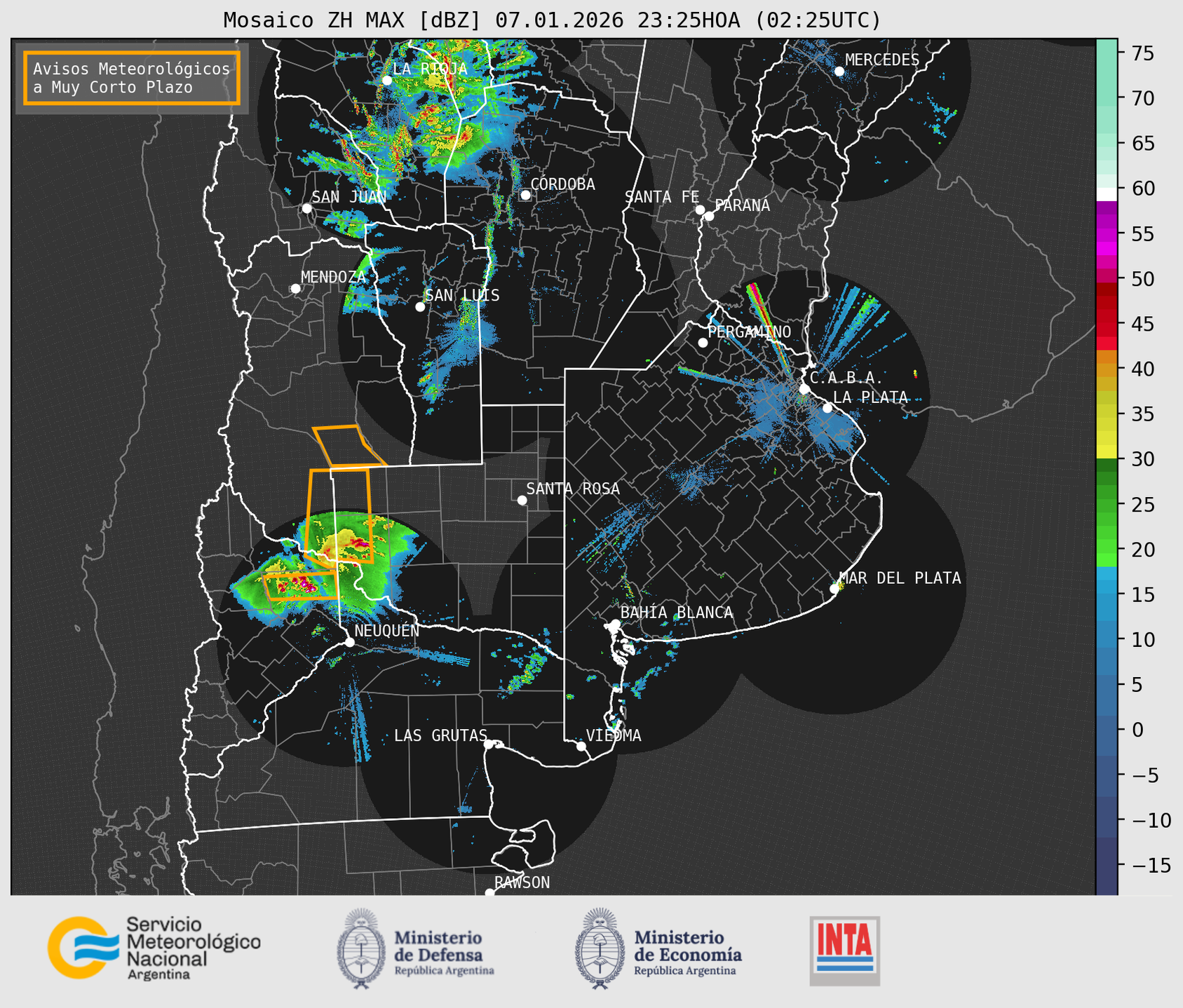Click the 75 dBZ color on the scale

pos(1107,53)
